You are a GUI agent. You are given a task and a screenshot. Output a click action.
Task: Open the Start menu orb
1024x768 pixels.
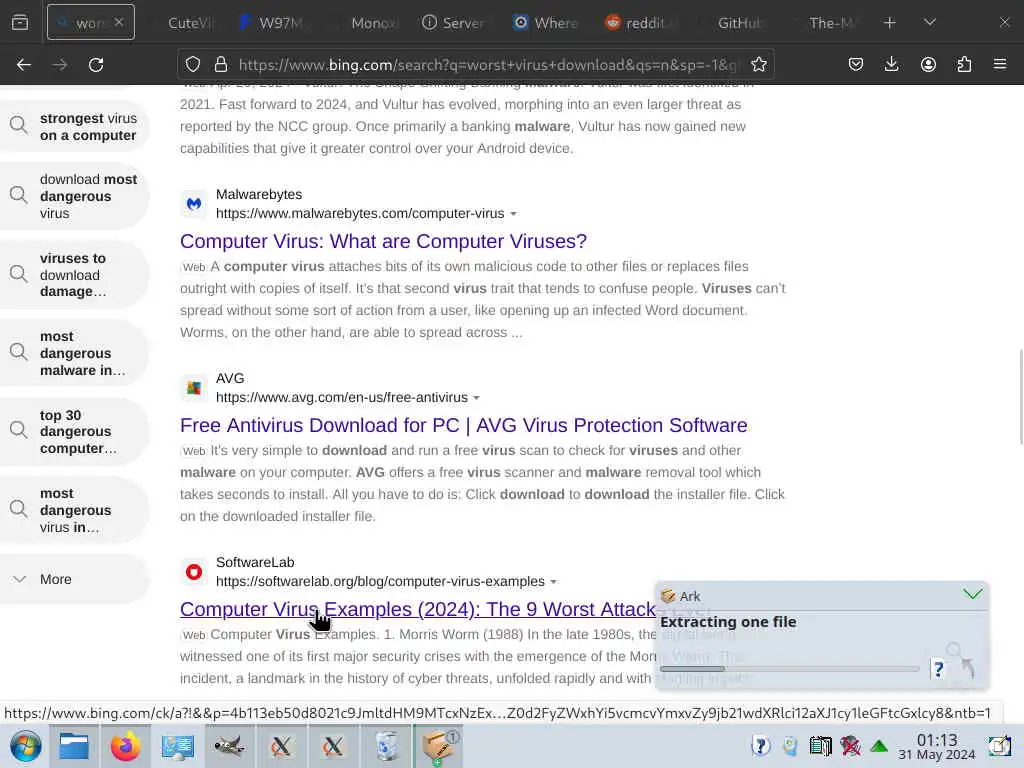click(x=26, y=746)
